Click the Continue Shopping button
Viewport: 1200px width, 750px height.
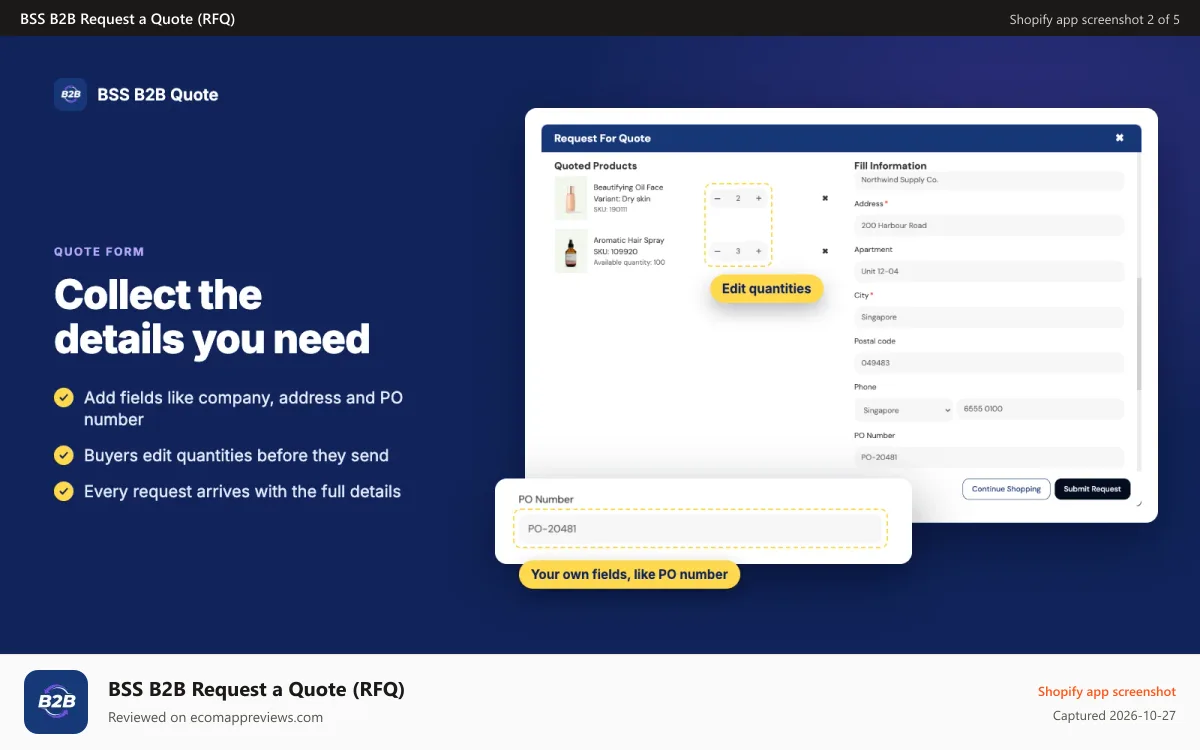[x=1006, y=489]
